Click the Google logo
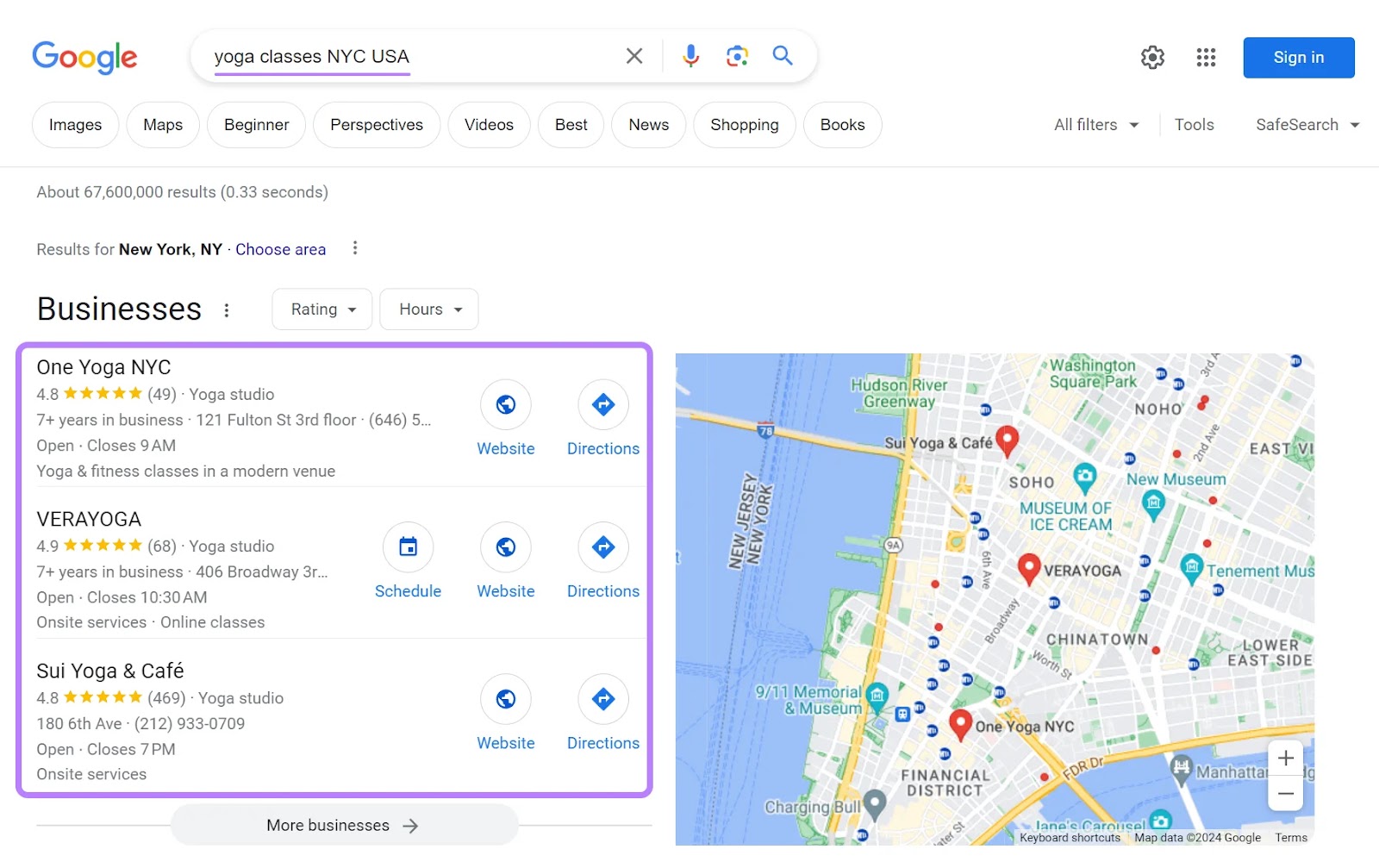 click(x=84, y=57)
